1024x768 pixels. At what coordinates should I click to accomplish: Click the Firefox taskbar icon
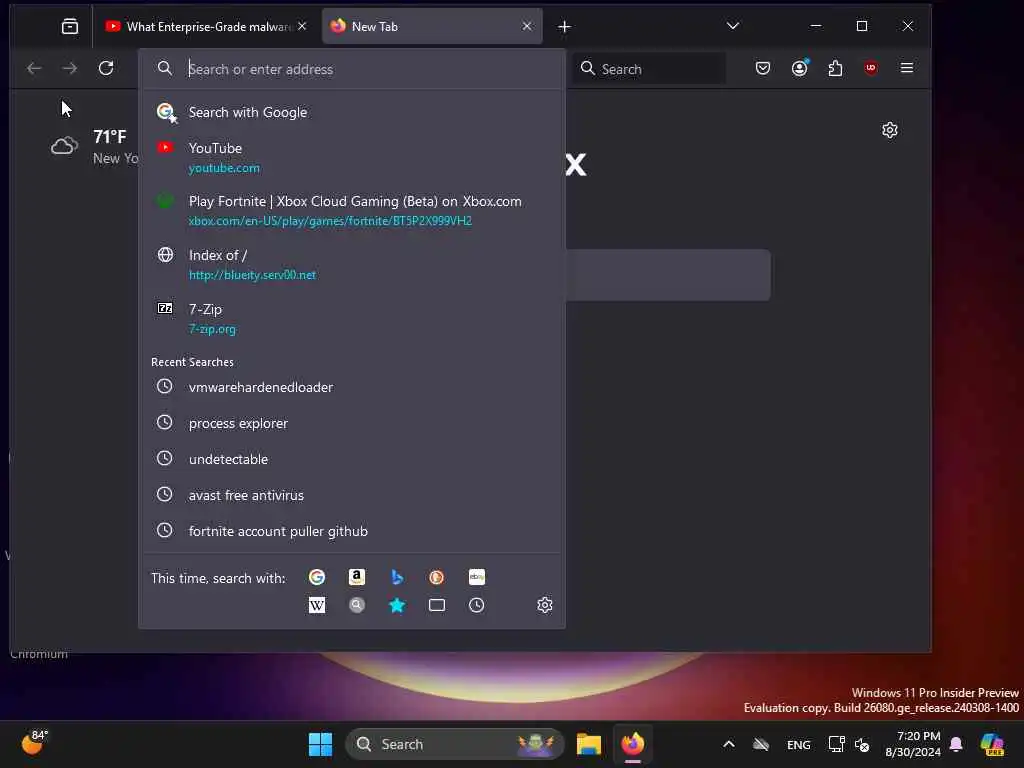point(632,744)
